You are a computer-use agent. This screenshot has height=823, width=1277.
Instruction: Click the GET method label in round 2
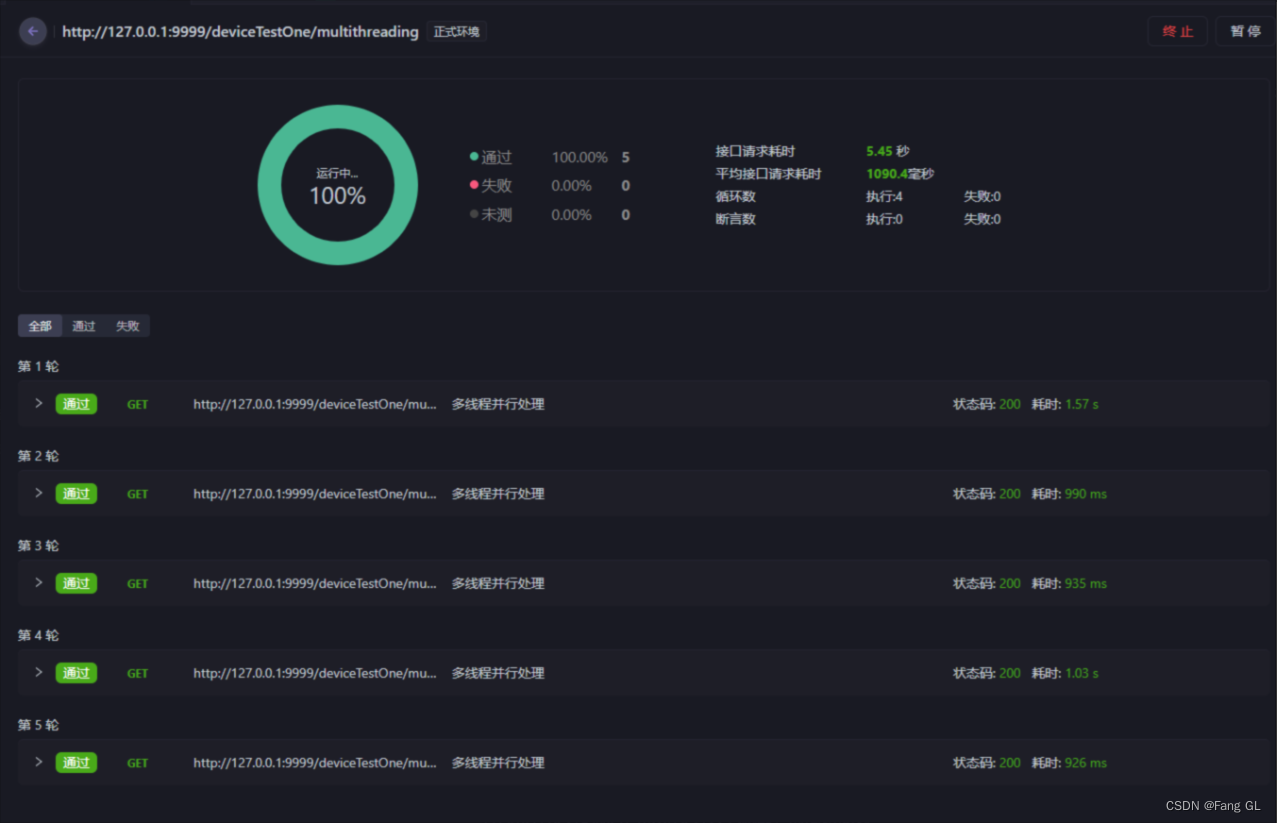tap(137, 494)
